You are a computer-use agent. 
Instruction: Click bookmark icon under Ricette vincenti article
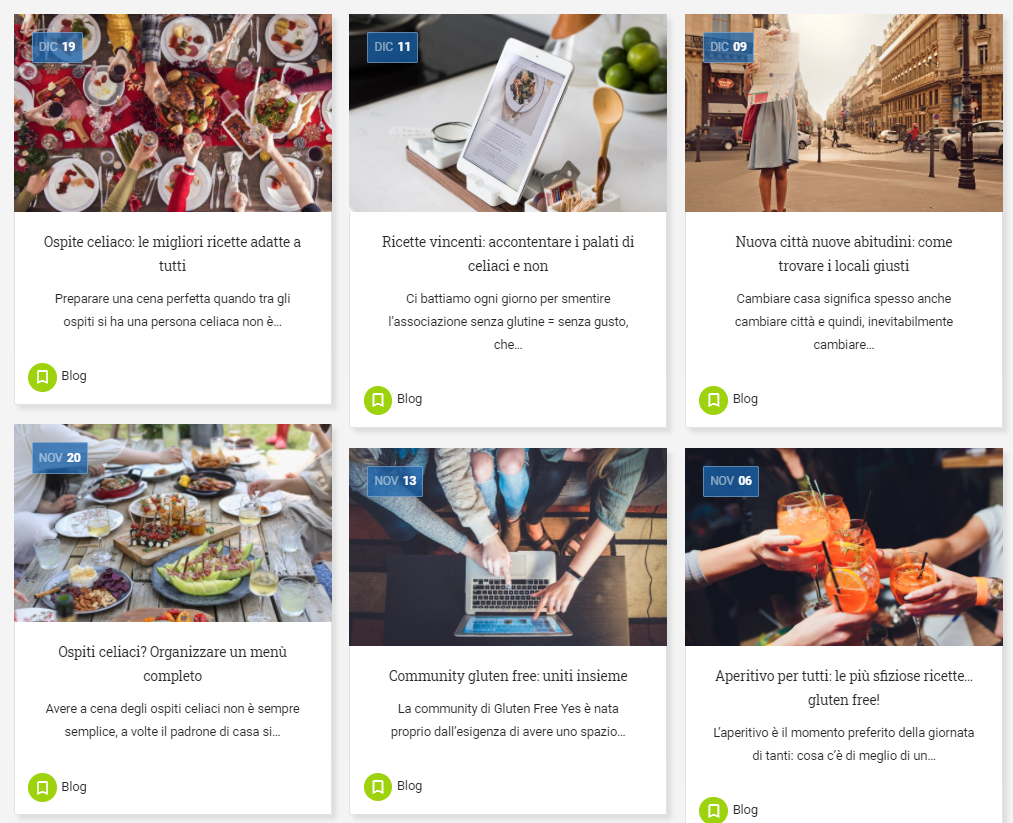[x=378, y=400]
